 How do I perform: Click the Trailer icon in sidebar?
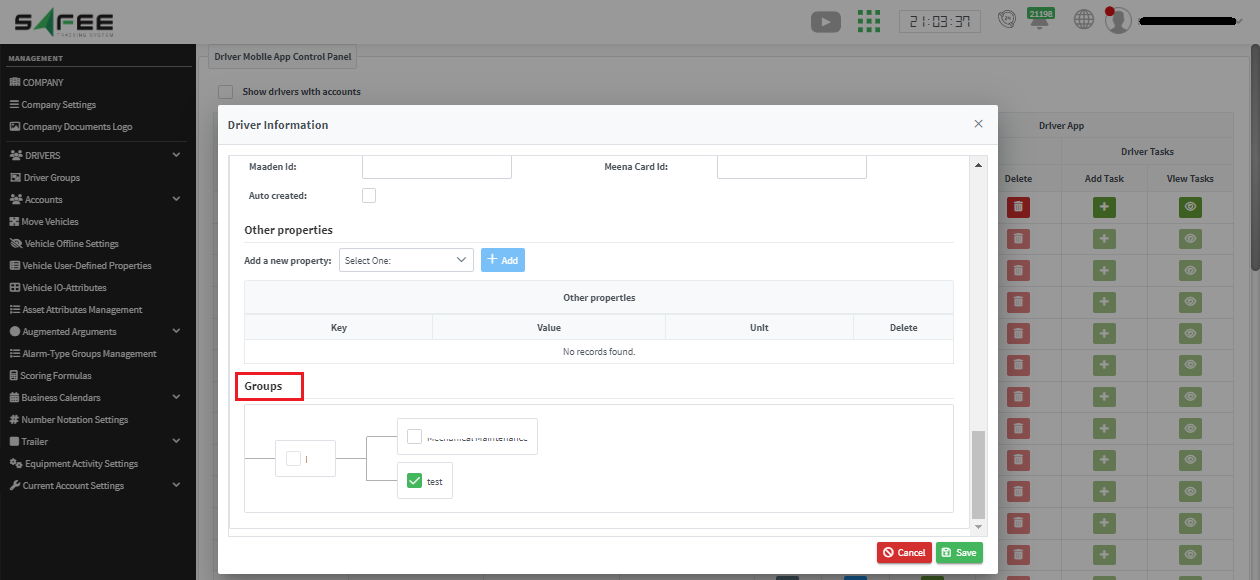pyautogui.click(x=14, y=442)
